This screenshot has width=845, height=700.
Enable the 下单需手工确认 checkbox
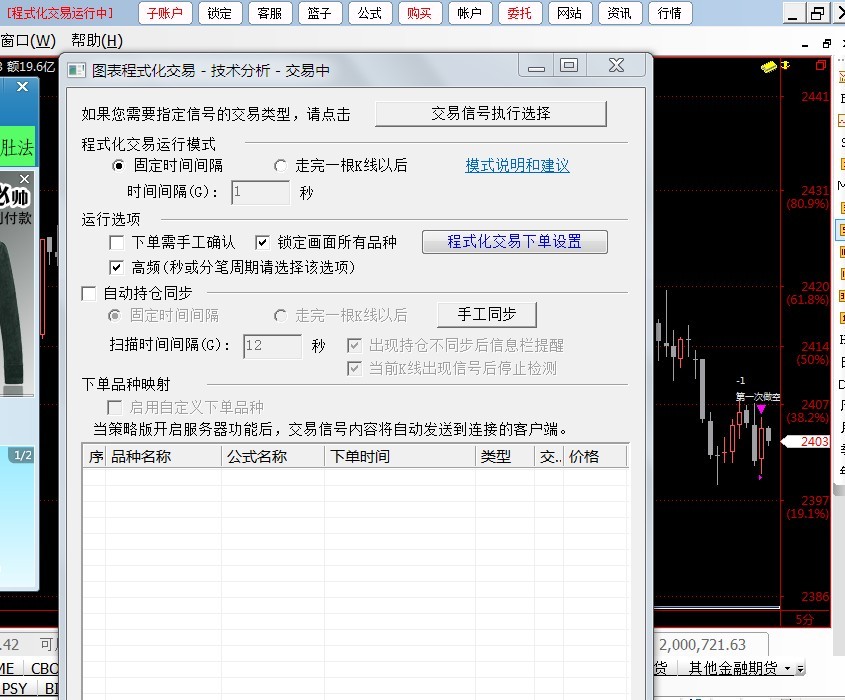coord(117,242)
